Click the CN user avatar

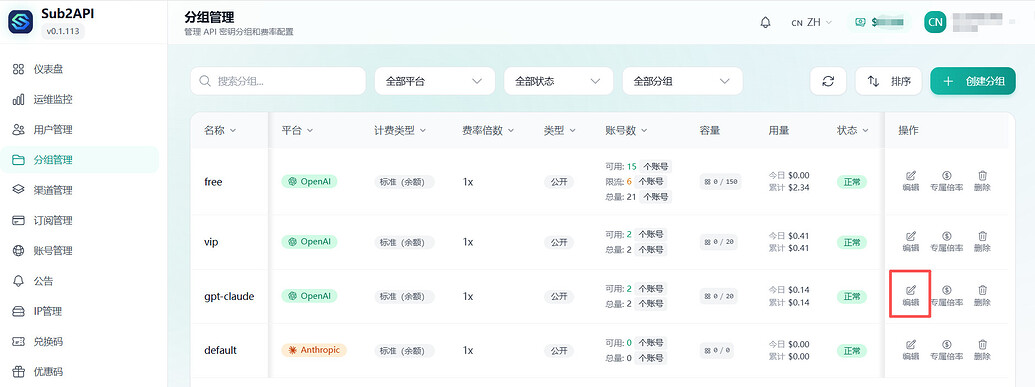coord(935,22)
